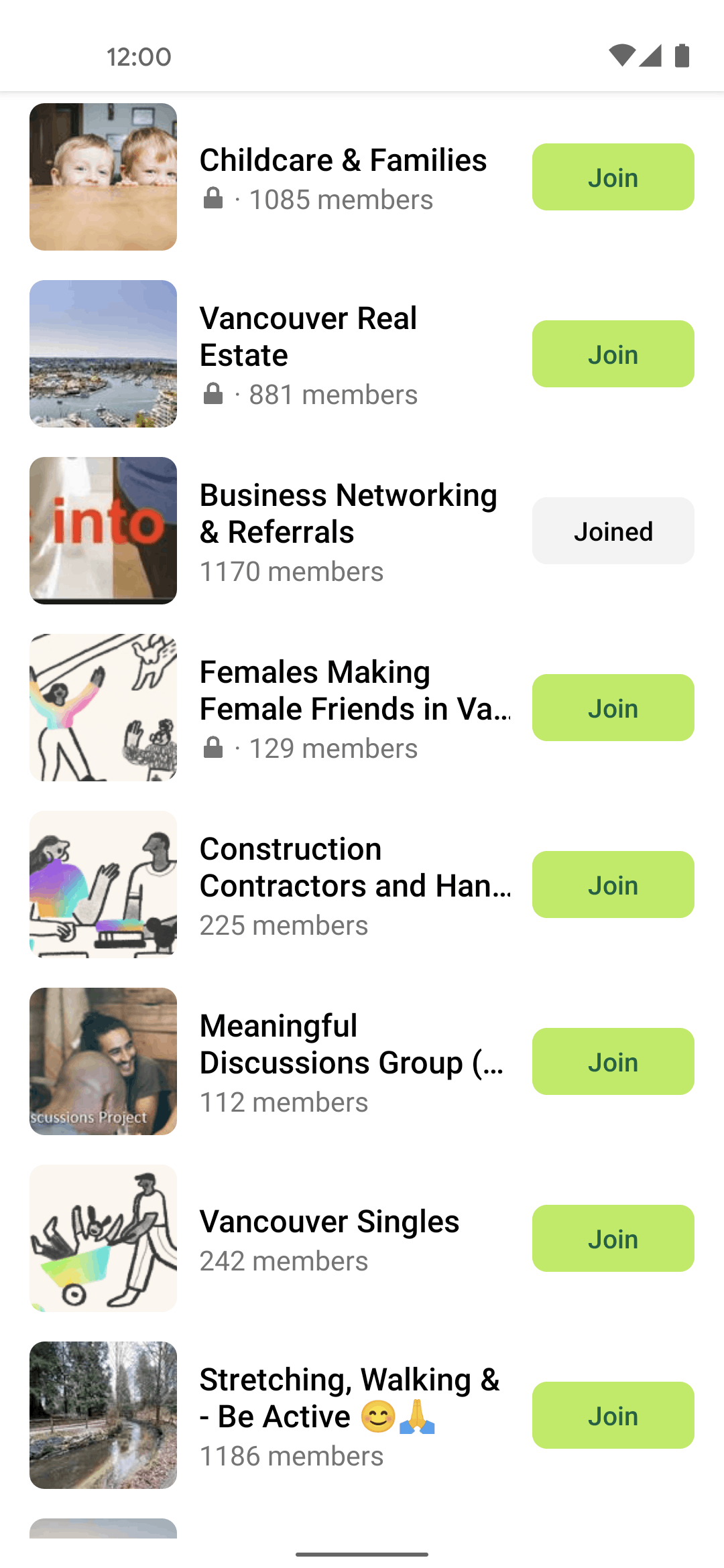Join the Vancouver Real Estate group
The height and width of the screenshot is (1568, 724).
(613, 354)
